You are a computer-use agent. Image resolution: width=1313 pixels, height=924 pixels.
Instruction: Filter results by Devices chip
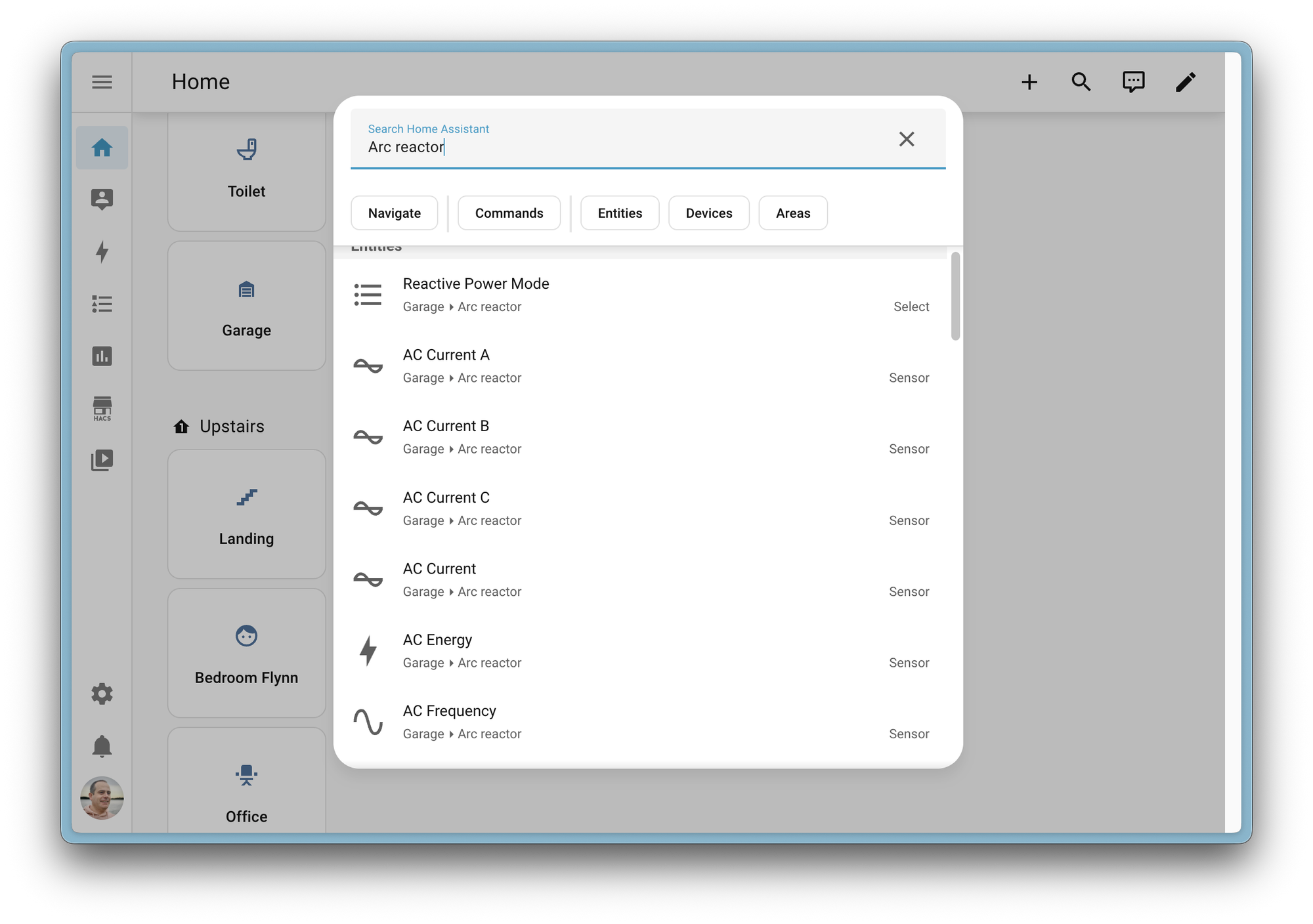[708, 213]
